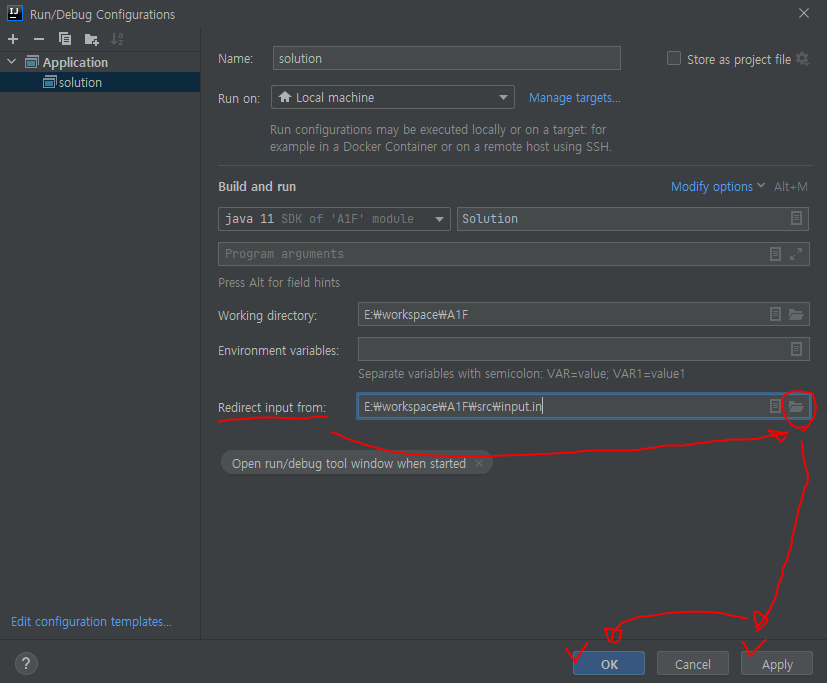This screenshot has width=827, height=683.
Task: Copy the selected configuration
Action: (65, 39)
